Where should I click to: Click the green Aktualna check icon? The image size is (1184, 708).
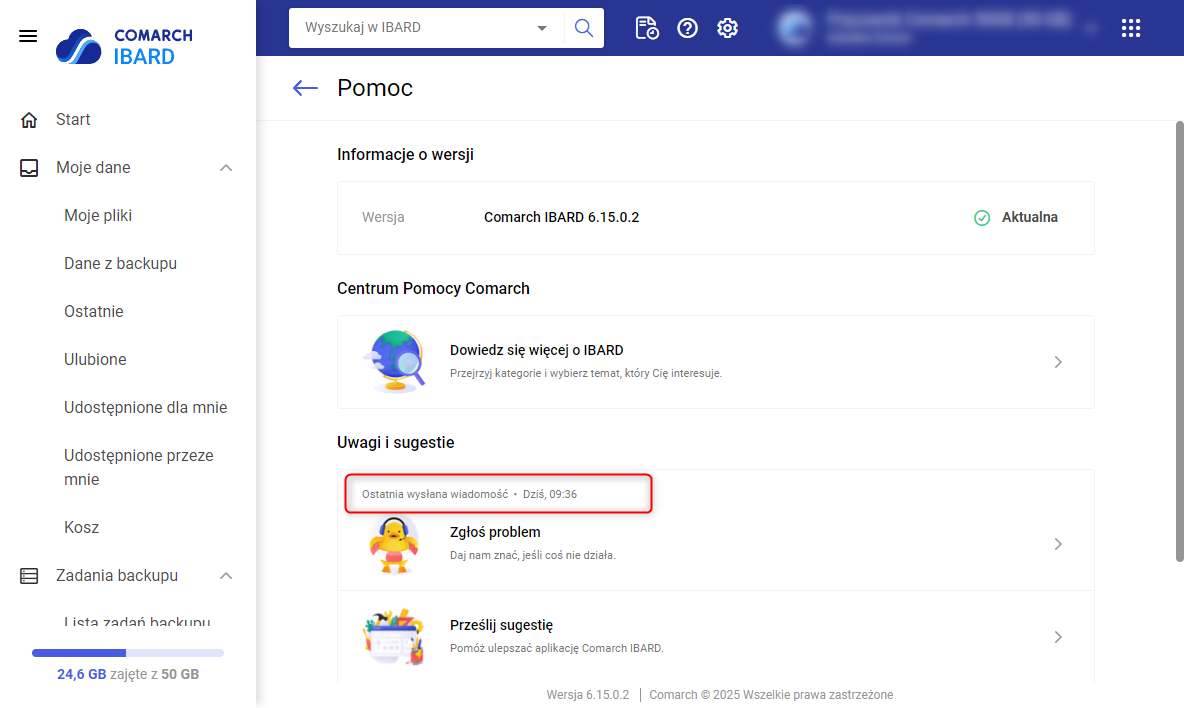(982, 218)
